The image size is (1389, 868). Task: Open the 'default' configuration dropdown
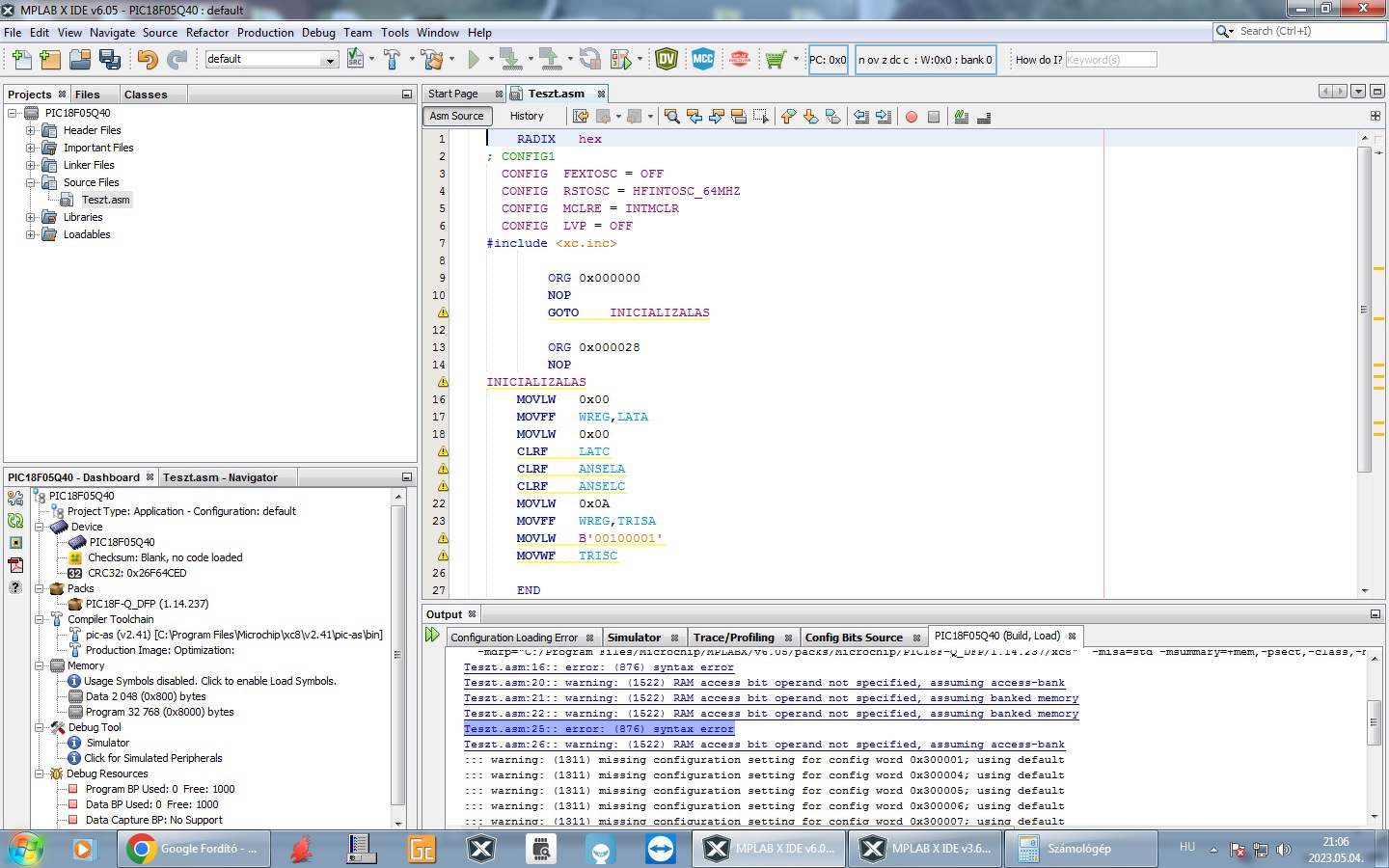tap(330, 60)
